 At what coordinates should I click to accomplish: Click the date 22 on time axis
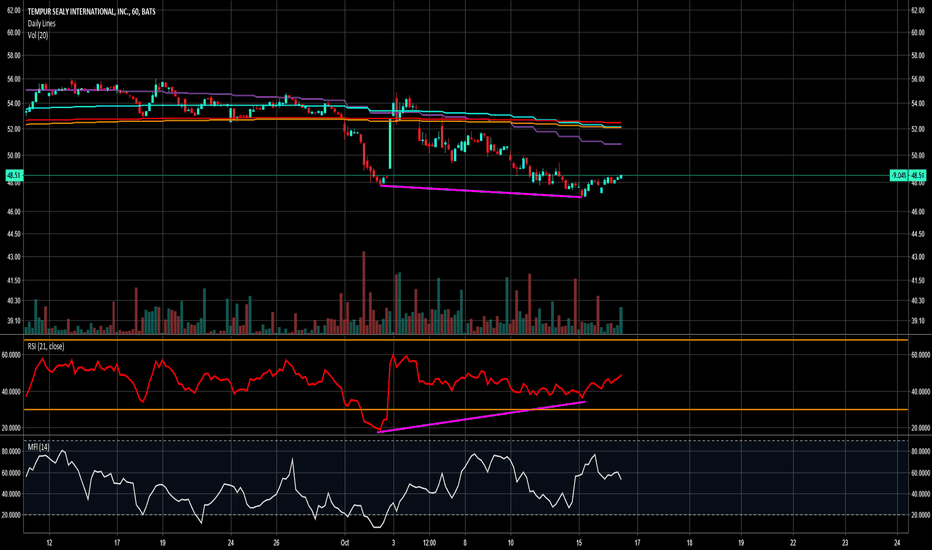(793, 542)
